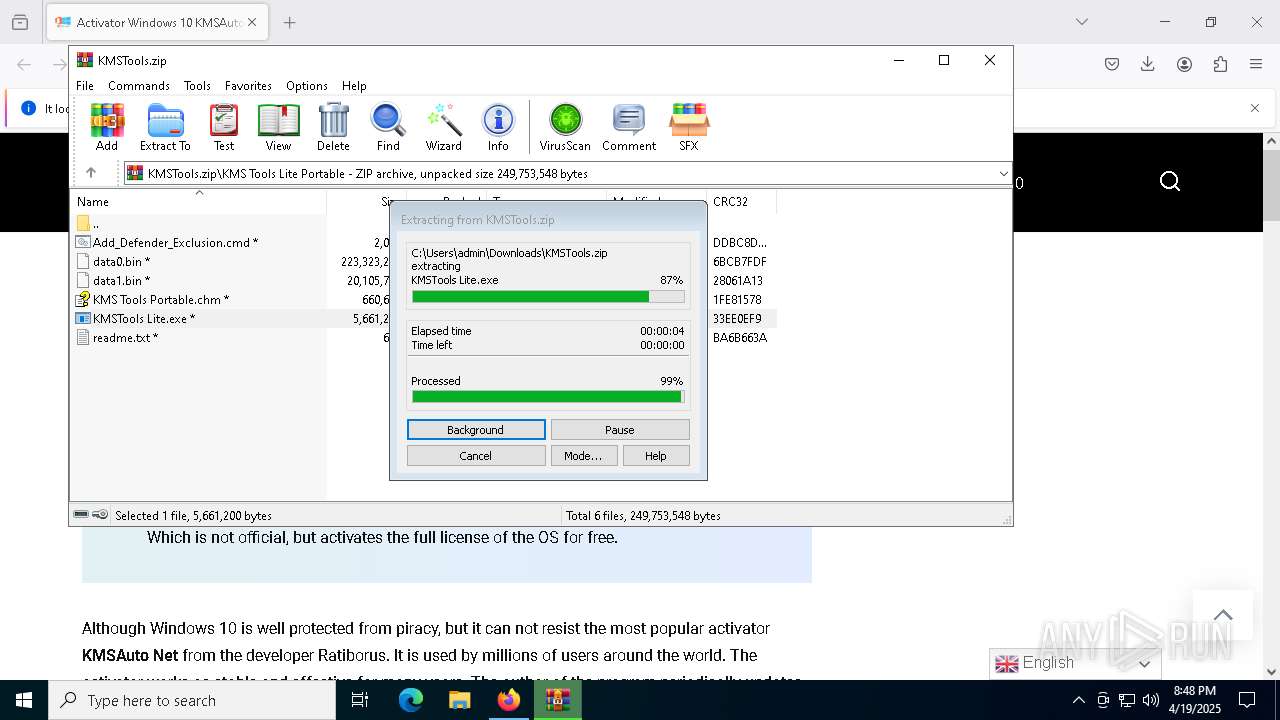
Task: Open the Windows Start menu
Action: [24, 700]
